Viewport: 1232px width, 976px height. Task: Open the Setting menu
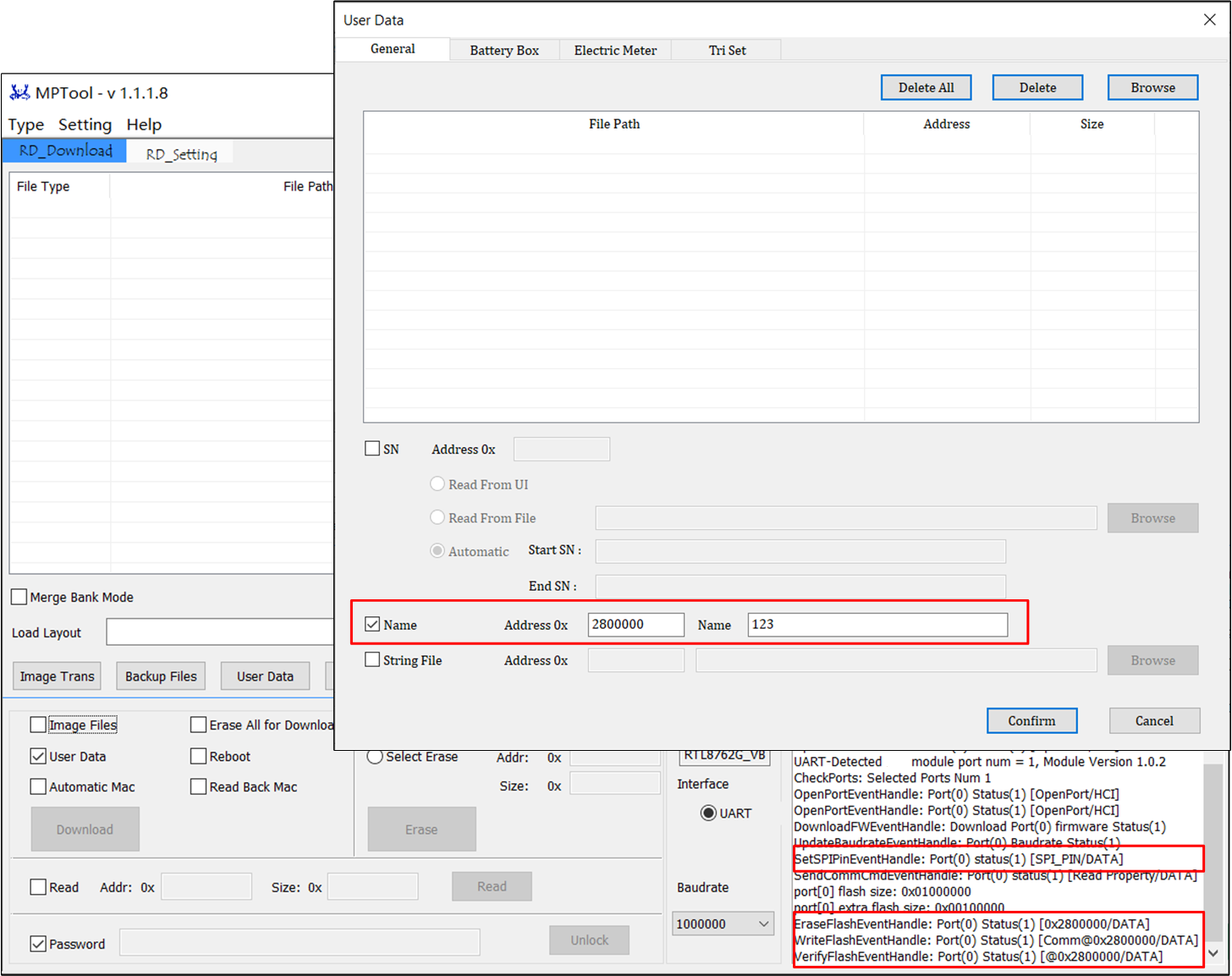[85, 124]
